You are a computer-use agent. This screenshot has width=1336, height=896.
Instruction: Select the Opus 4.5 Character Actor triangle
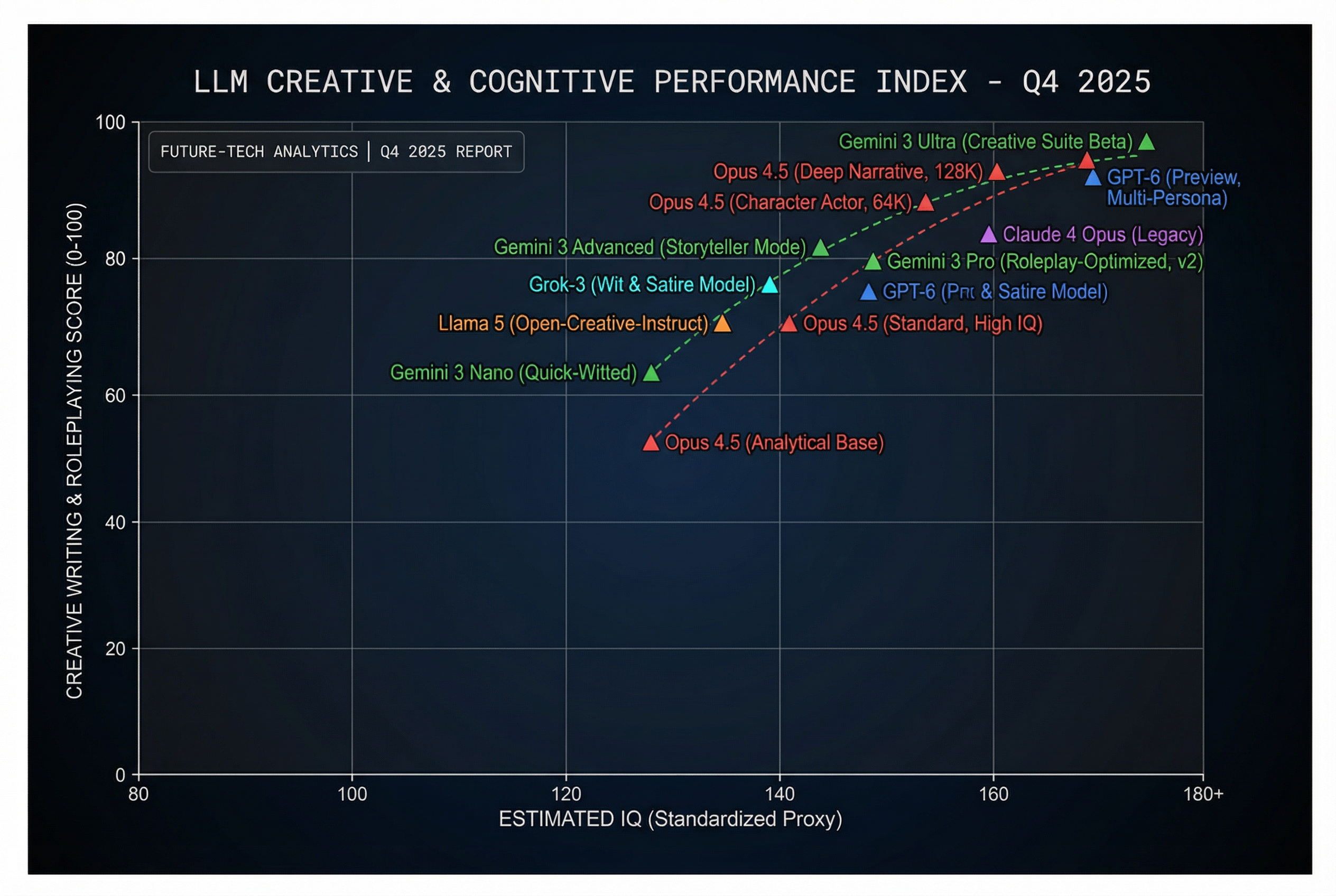[x=925, y=203]
